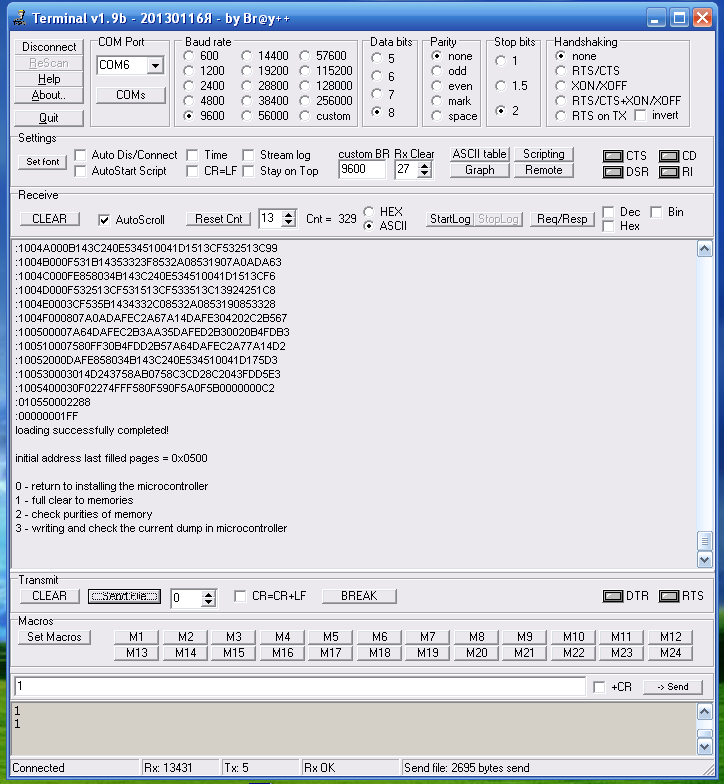Decrease the receive counter value 13
724x784 pixels.
click(288, 222)
